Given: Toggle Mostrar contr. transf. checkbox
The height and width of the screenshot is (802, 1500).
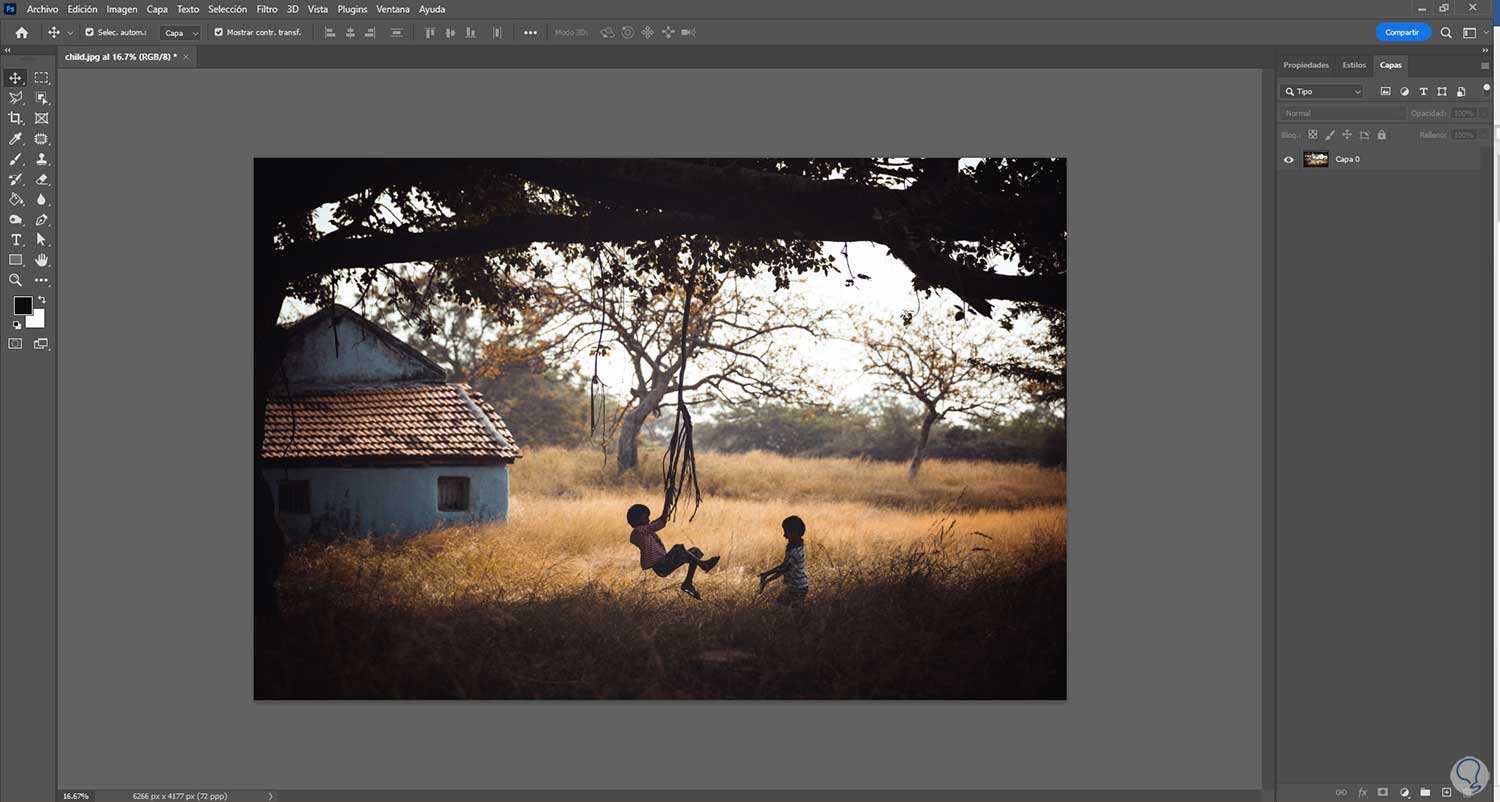Looking at the screenshot, I should [x=219, y=32].
